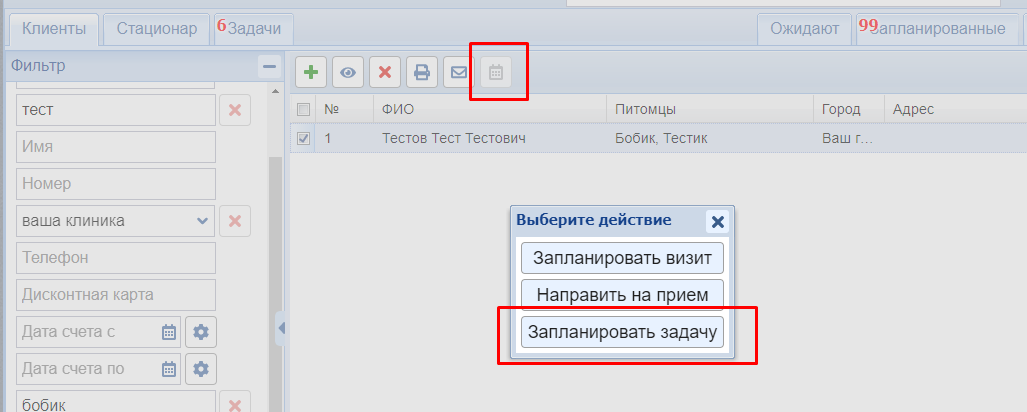Clear the 'тест' filter field

(x=235, y=110)
